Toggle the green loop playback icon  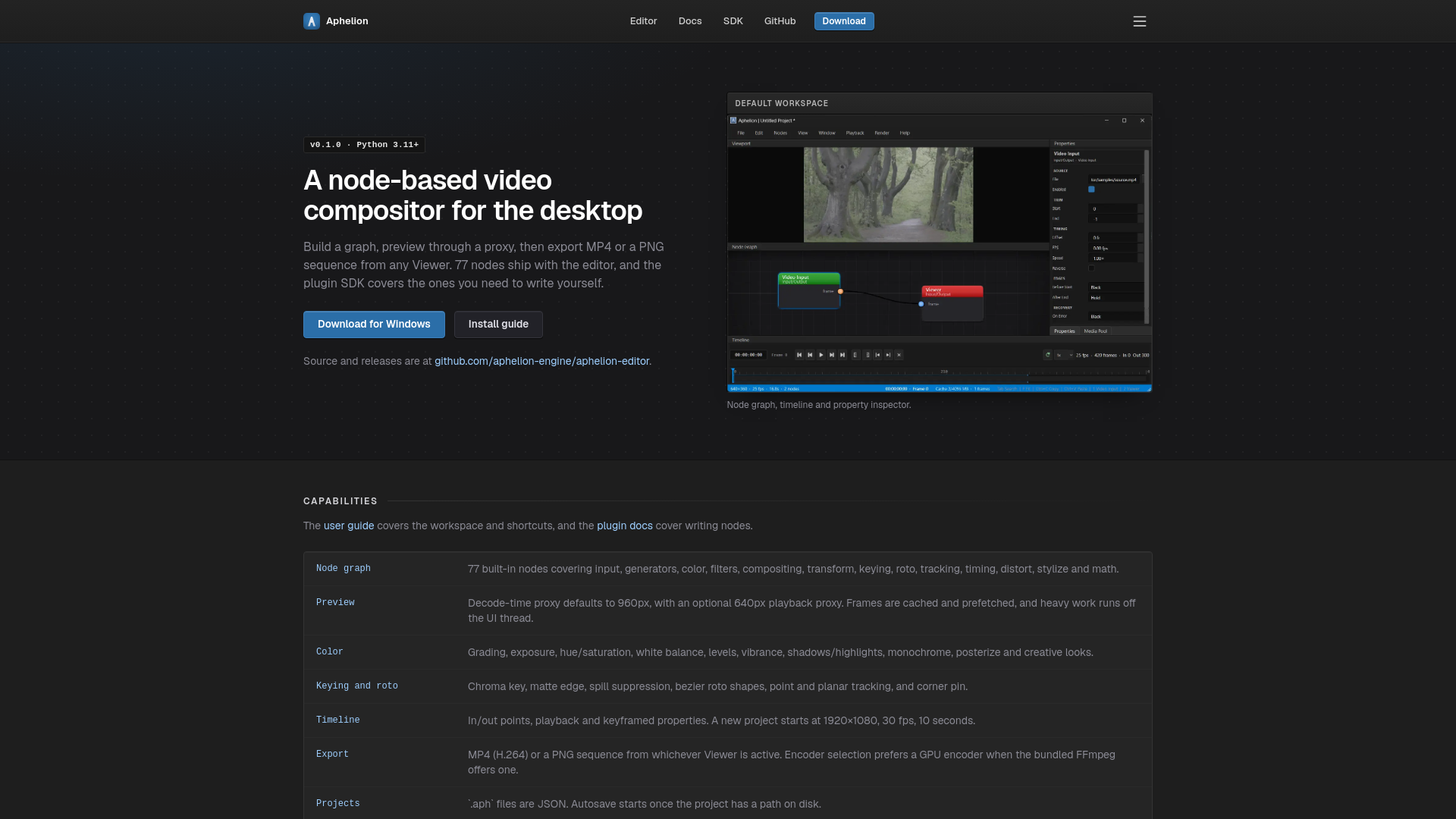1047,355
